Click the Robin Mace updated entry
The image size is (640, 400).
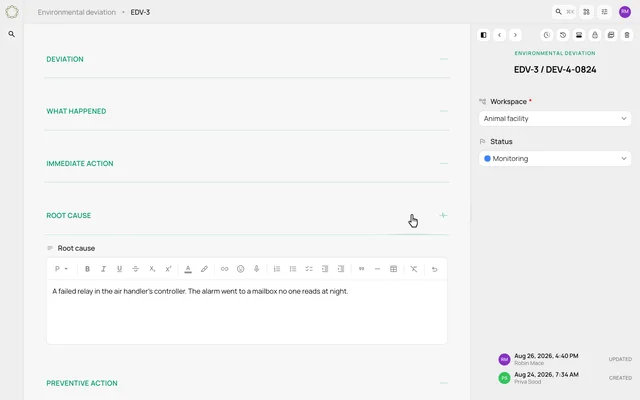565,359
